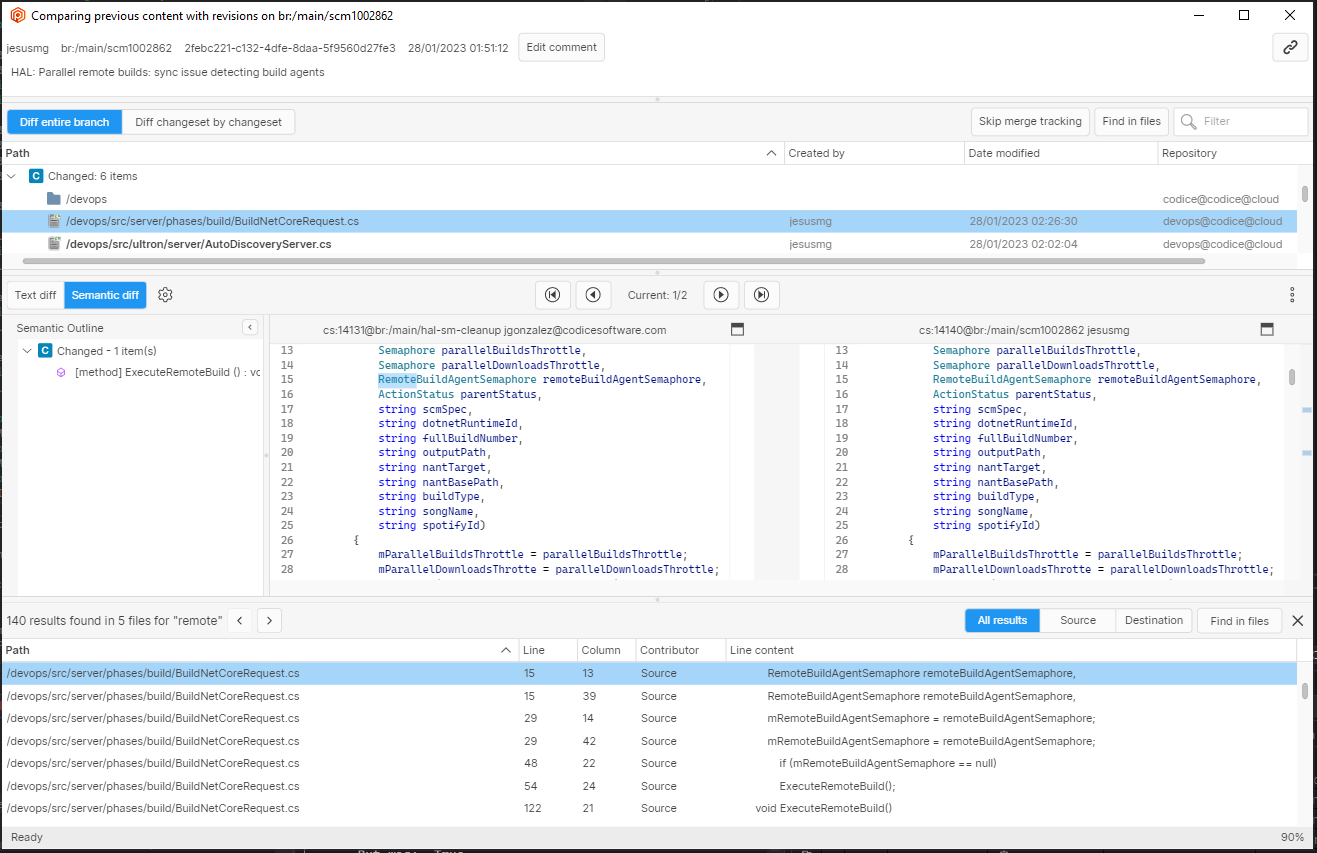
Task: Show All results in search panel
Action: pos(1001,620)
